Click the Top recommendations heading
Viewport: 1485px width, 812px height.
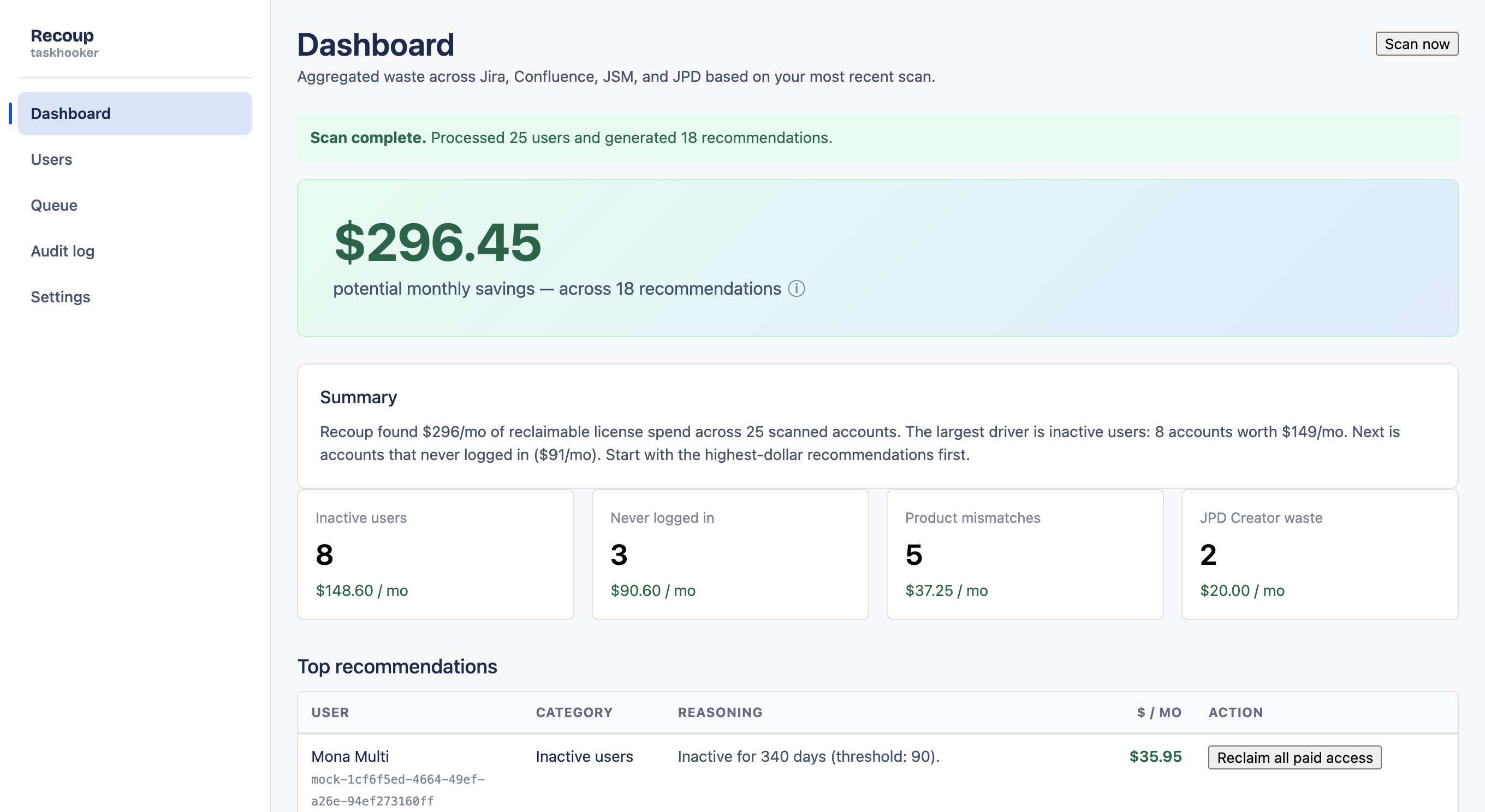point(397,667)
